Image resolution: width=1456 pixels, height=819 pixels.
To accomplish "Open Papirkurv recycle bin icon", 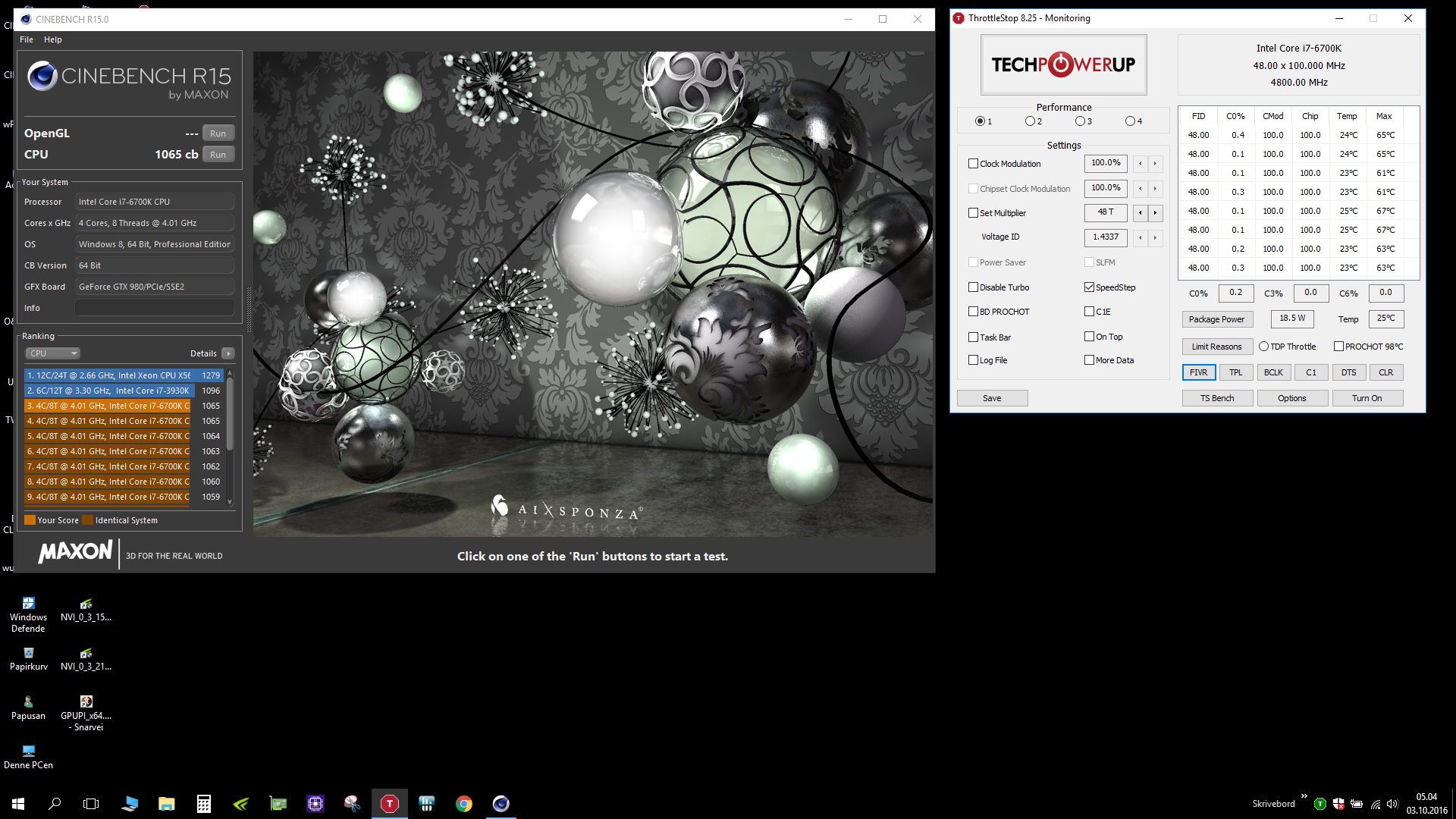I will [28, 654].
